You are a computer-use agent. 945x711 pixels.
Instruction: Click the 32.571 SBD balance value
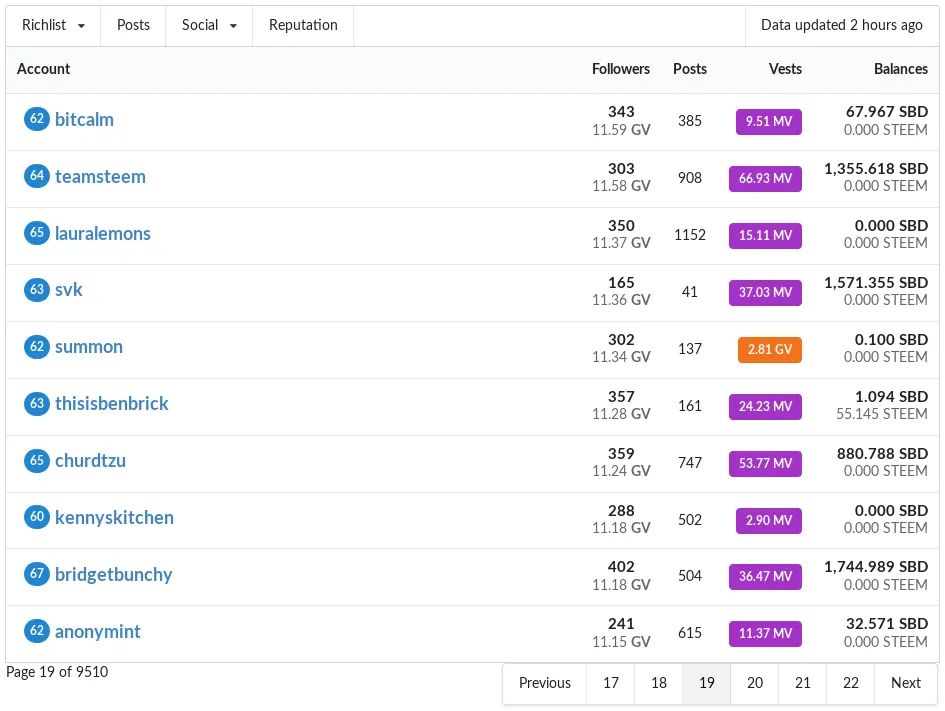coord(887,624)
